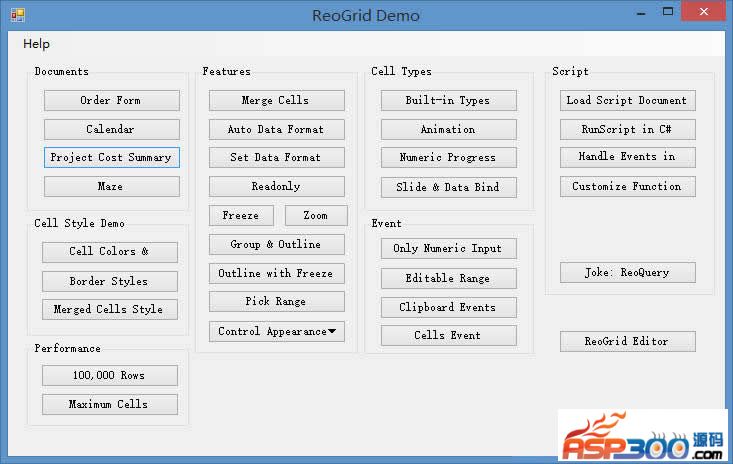Open the Clipboard Events demo
This screenshot has height=464, width=733.
coord(449,307)
